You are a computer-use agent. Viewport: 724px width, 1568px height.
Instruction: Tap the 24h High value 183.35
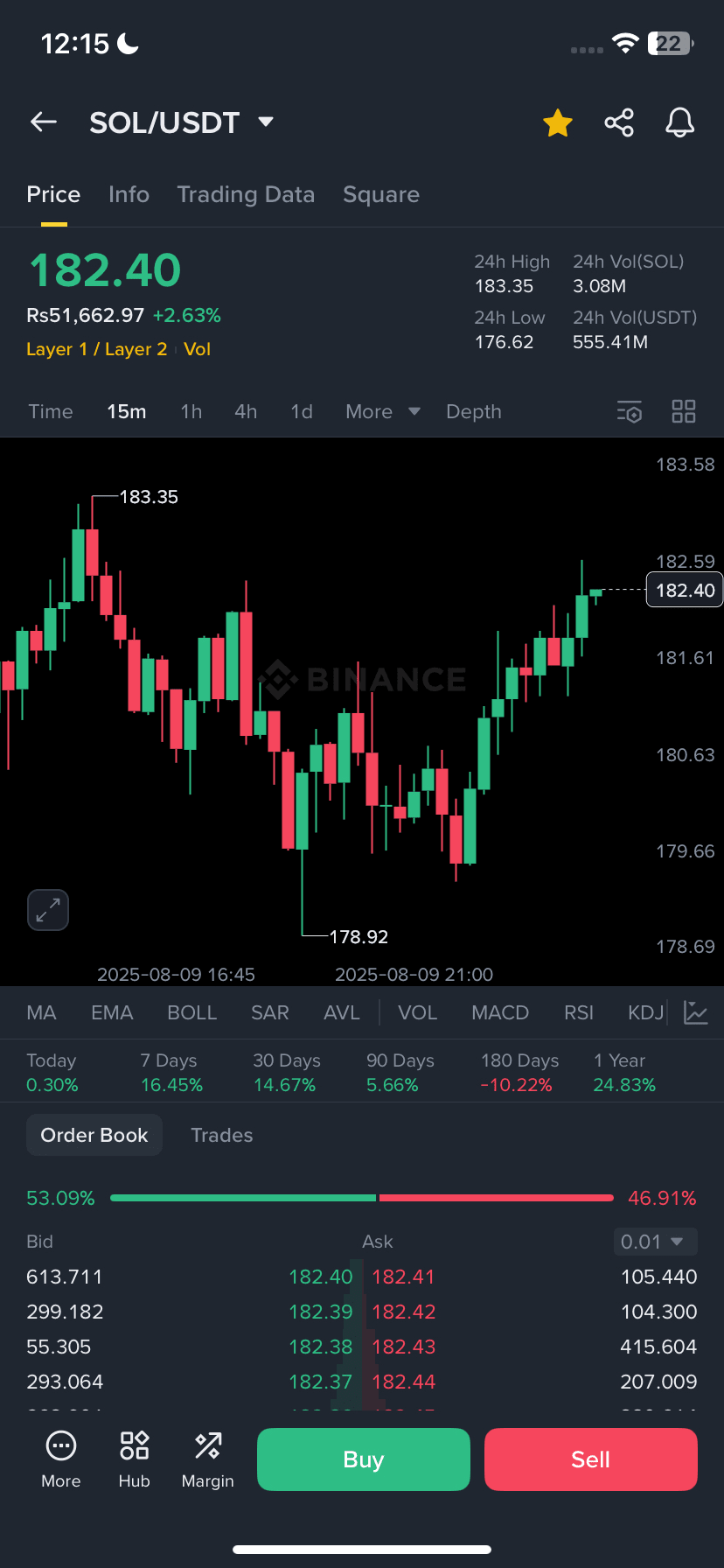(x=504, y=286)
